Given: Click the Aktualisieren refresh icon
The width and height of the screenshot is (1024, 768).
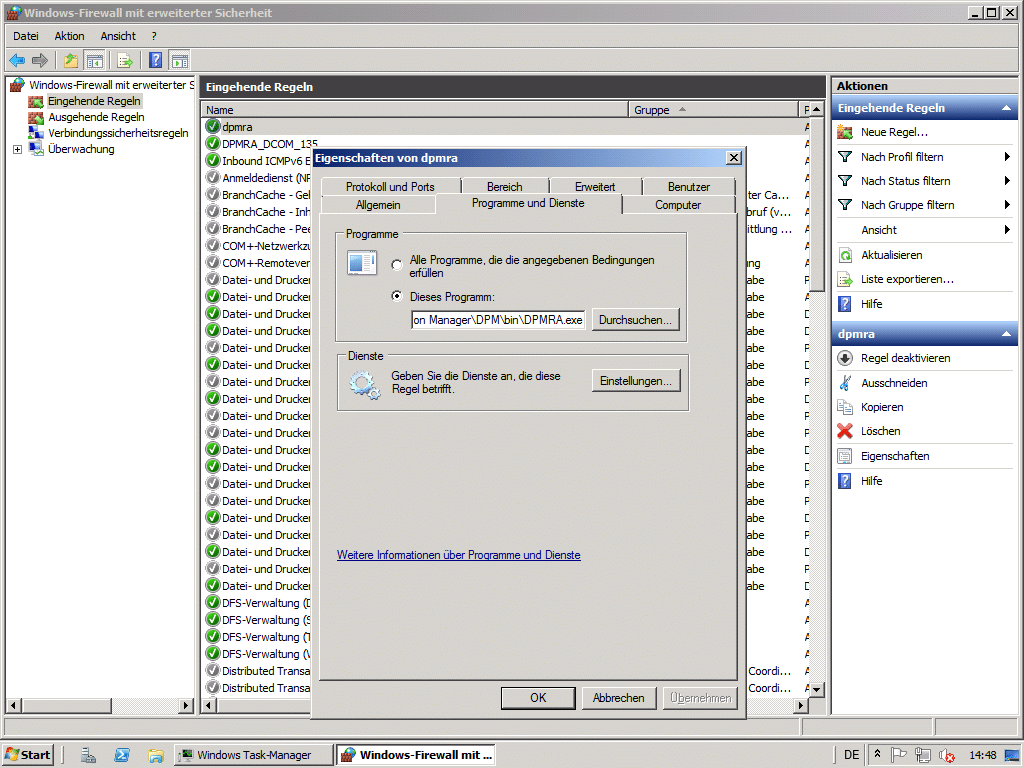Looking at the screenshot, I should [845, 255].
